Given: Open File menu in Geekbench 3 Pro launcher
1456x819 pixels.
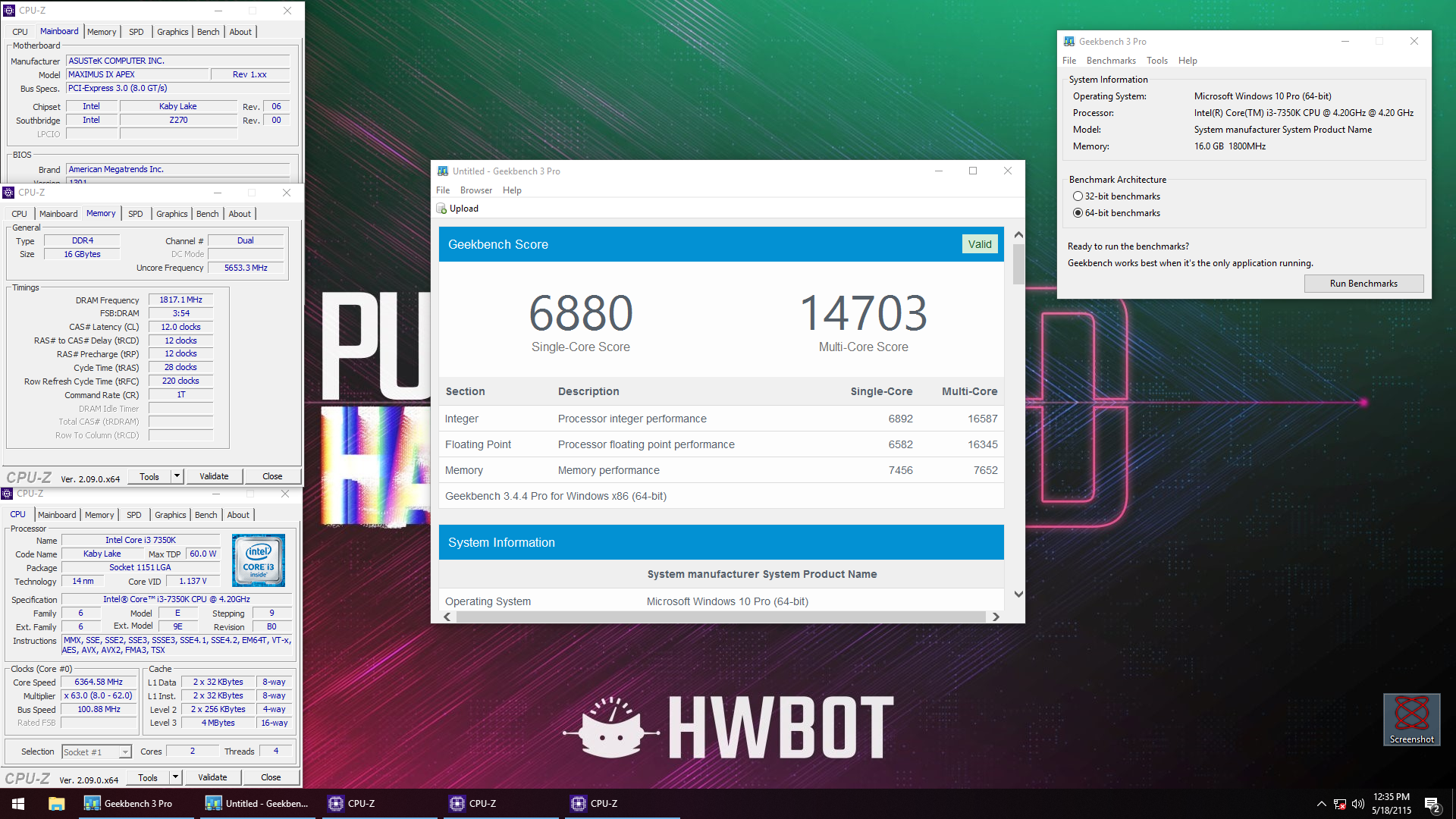Looking at the screenshot, I should pos(1069,61).
